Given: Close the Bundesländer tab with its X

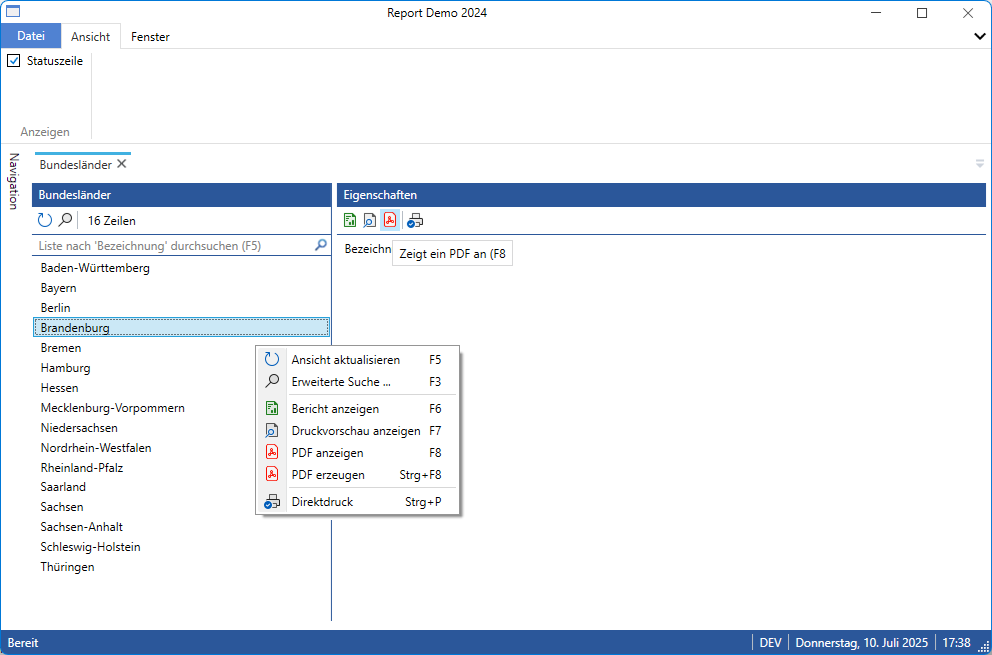Looking at the screenshot, I should (122, 164).
